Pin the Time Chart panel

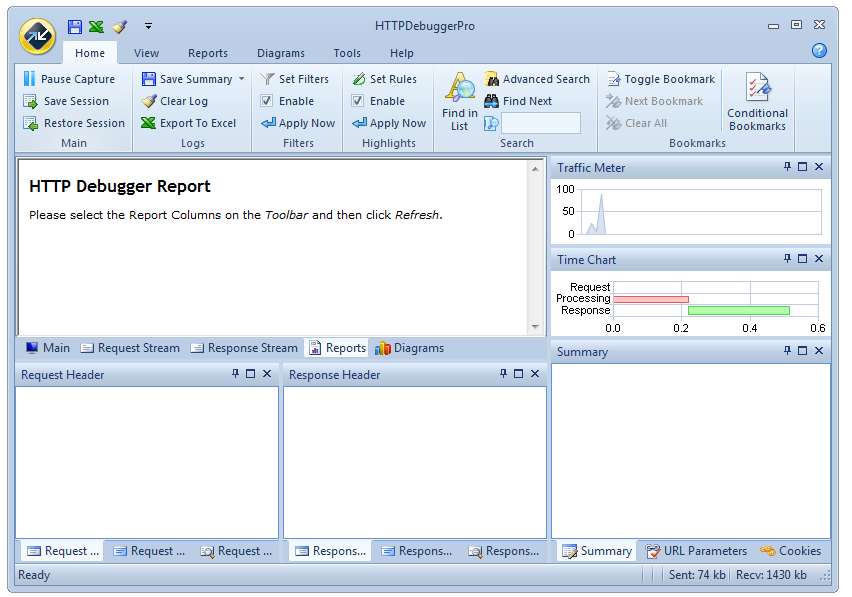787,259
